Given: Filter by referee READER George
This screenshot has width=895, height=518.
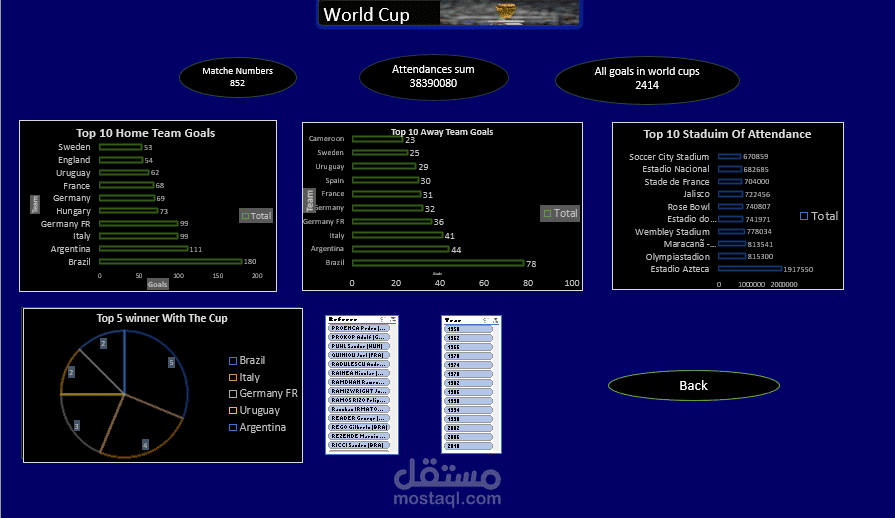Looking at the screenshot, I should click(x=358, y=418).
